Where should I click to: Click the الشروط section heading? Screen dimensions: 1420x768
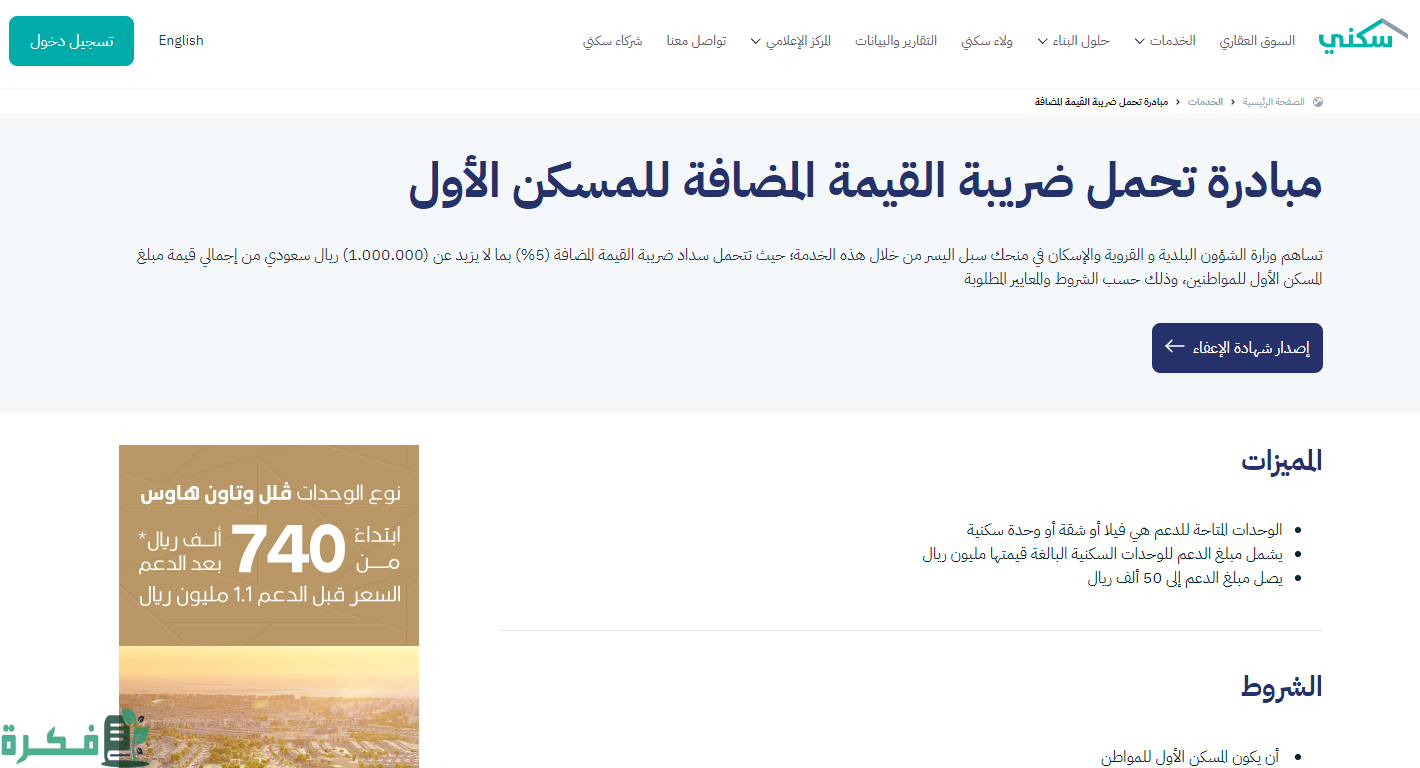(x=1282, y=687)
